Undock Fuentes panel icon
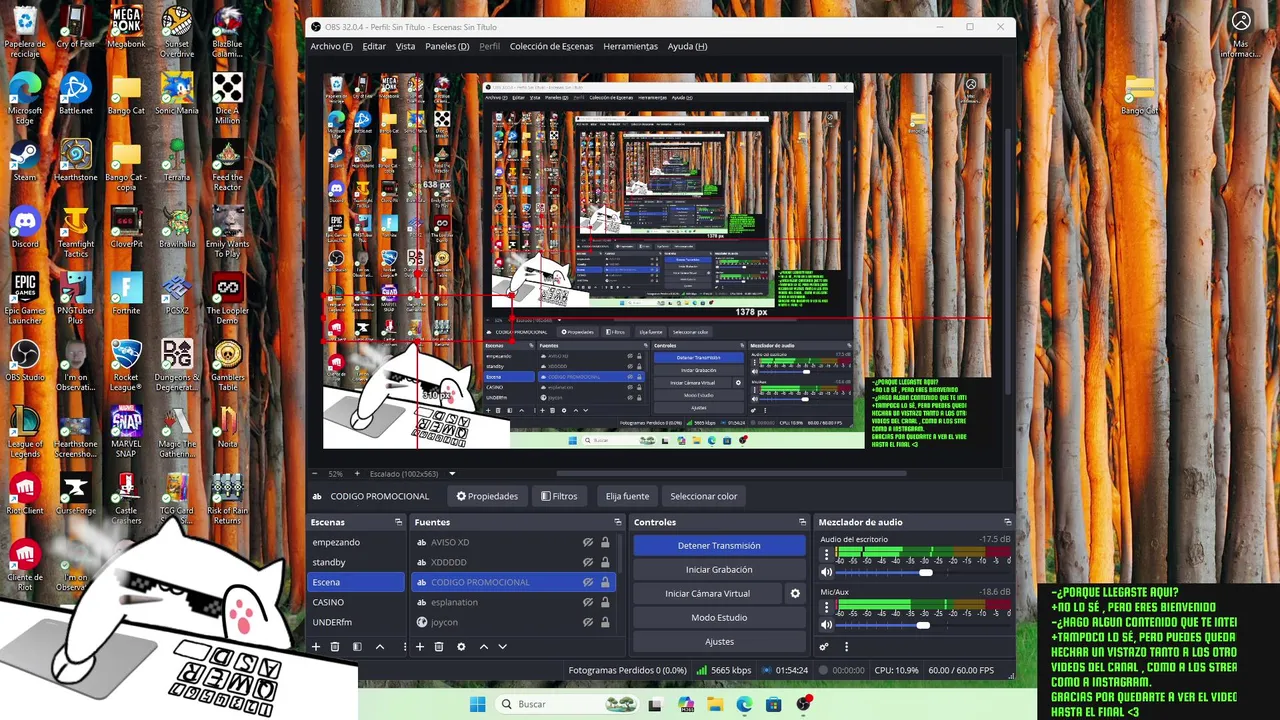This screenshot has height=720, width=1280. [x=617, y=522]
